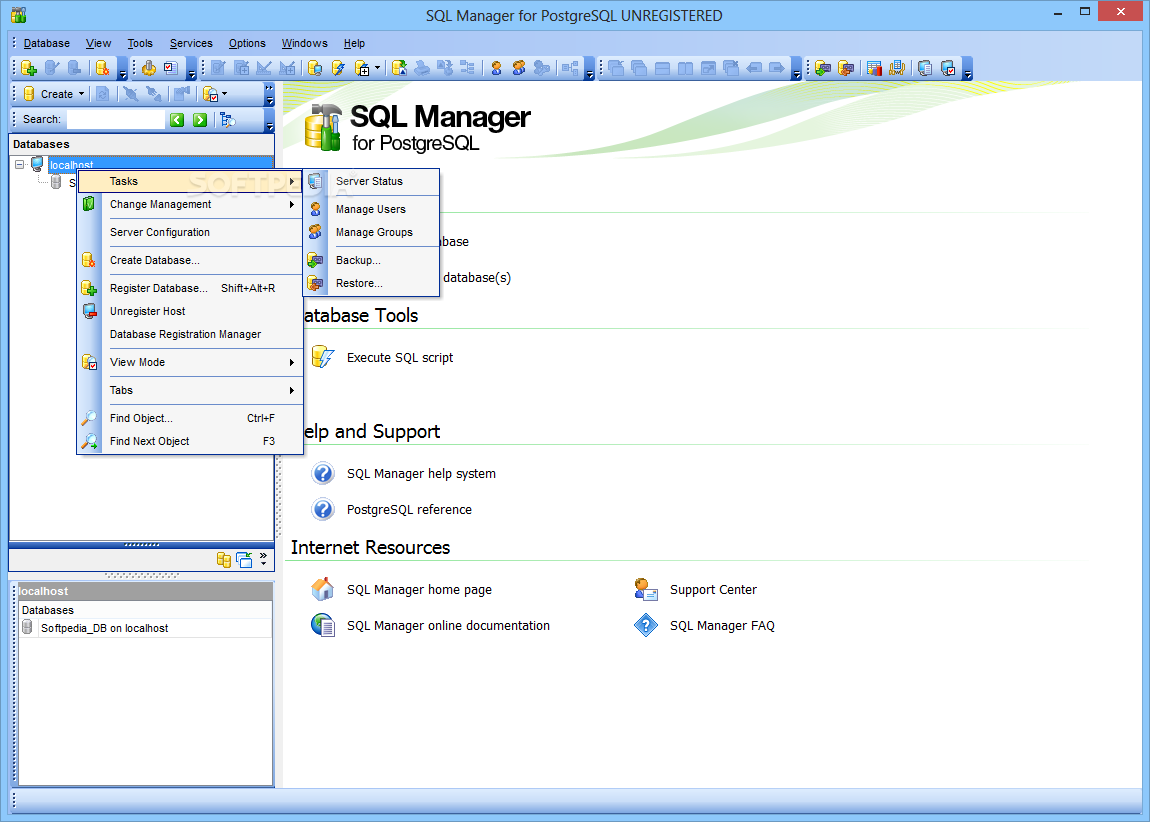Select Manage Users in the submenu
The image size is (1150, 822).
tap(371, 209)
